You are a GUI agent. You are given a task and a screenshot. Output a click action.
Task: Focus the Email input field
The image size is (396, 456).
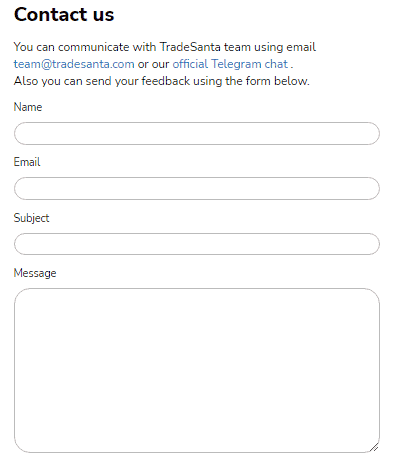coord(197,188)
